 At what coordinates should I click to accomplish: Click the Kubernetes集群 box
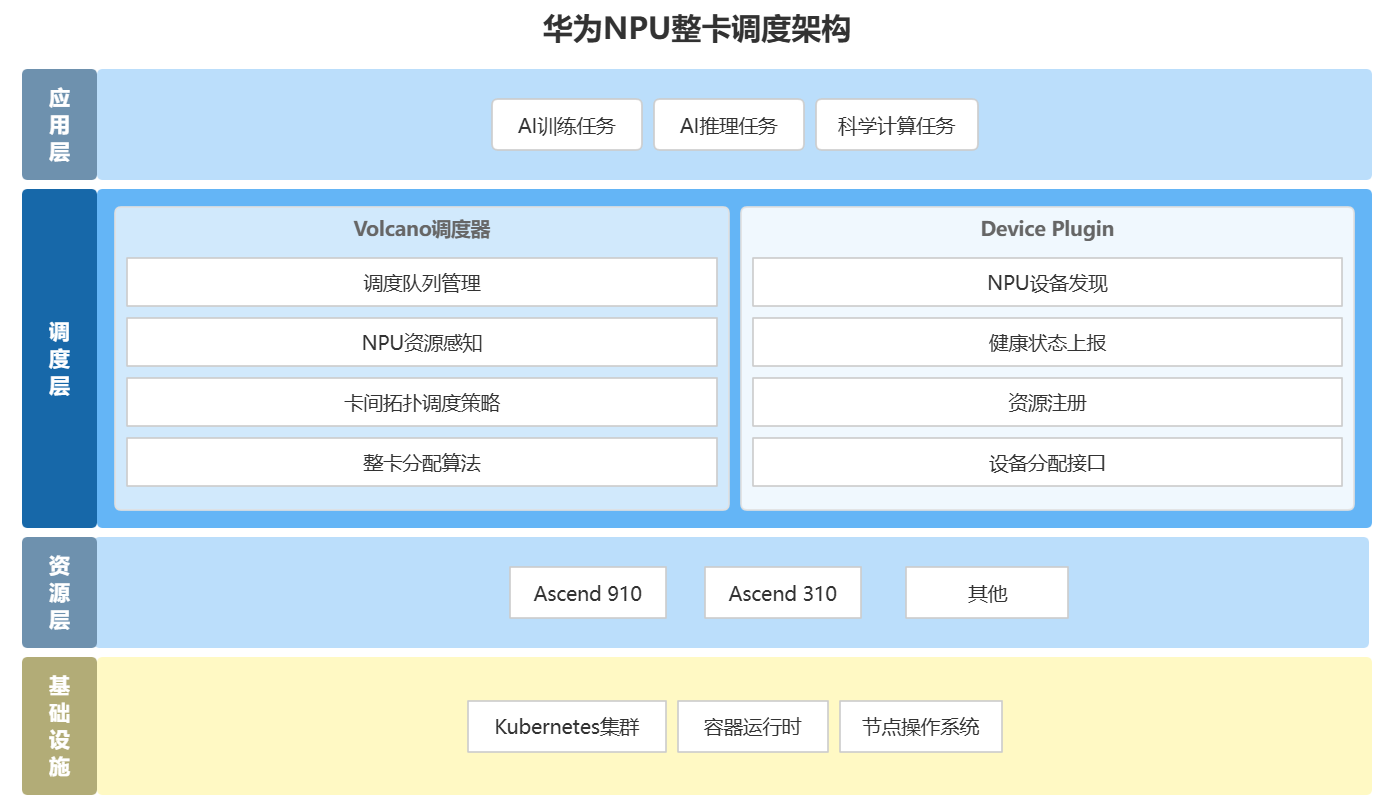[x=567, y=727]
